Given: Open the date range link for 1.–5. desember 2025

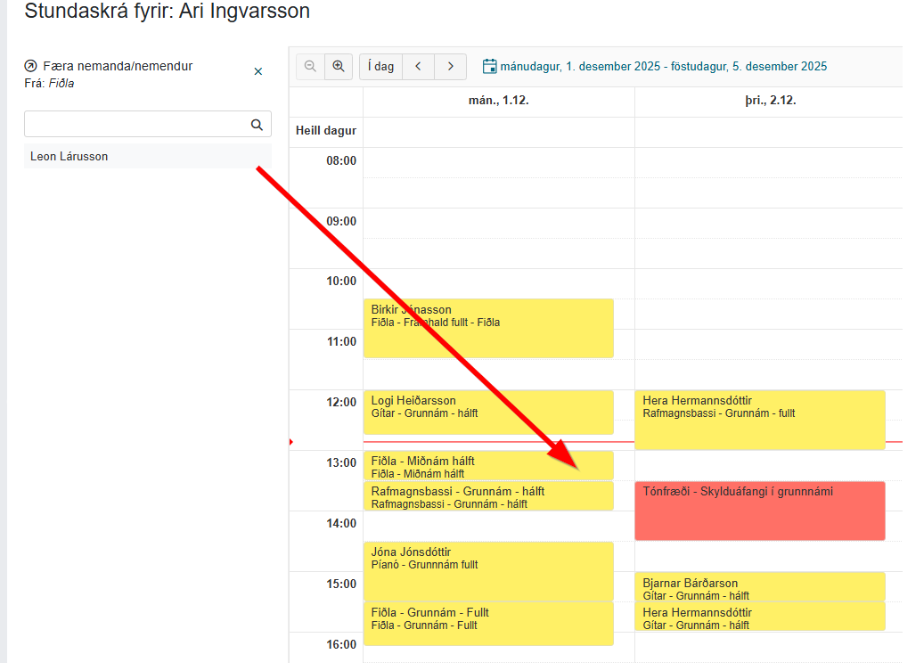Looking at the screenshot, I should coord(663,66).
